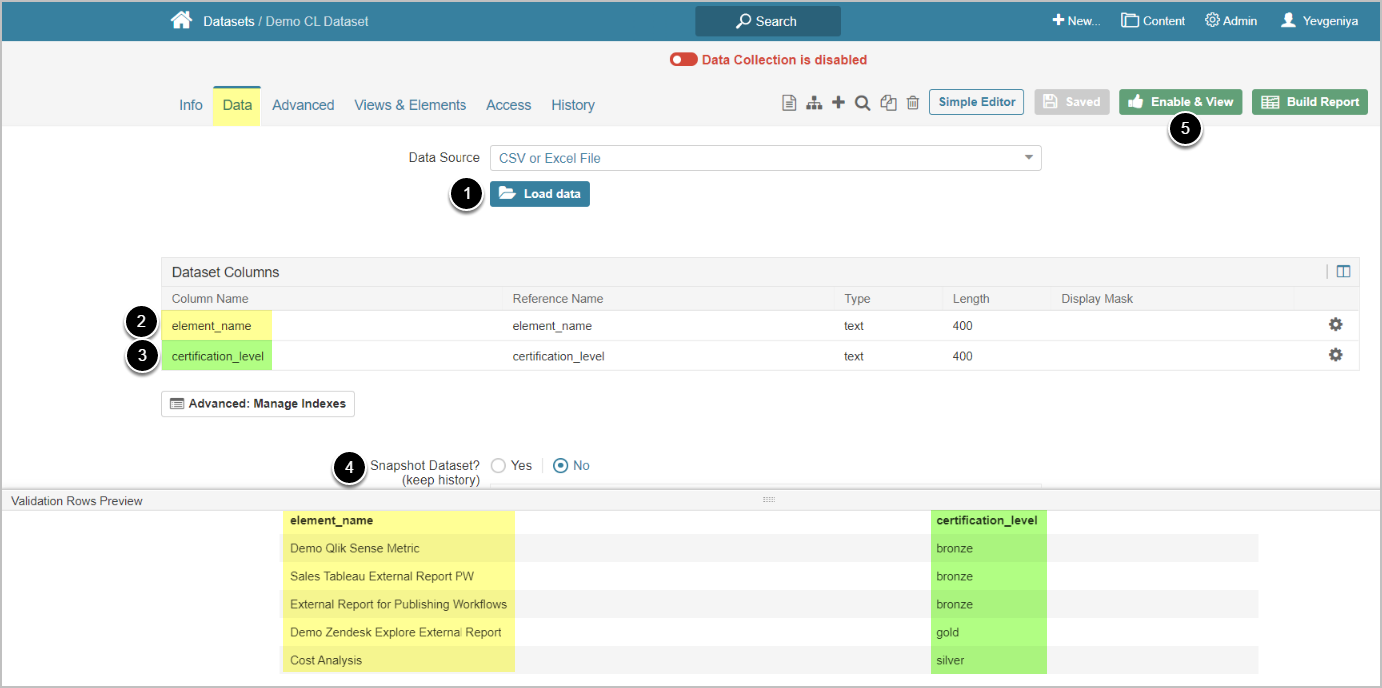Open the Views & Elements tab
1382x688 pixels.
coord(410,105)
